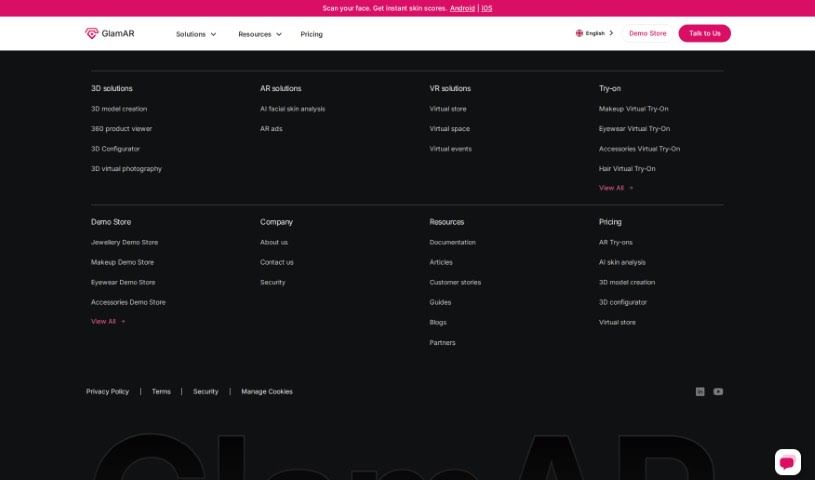The width and height of the screenshot is (815, 480).
Task: Click the GlamAR logo in the header
Action: (x=110, y=33)
